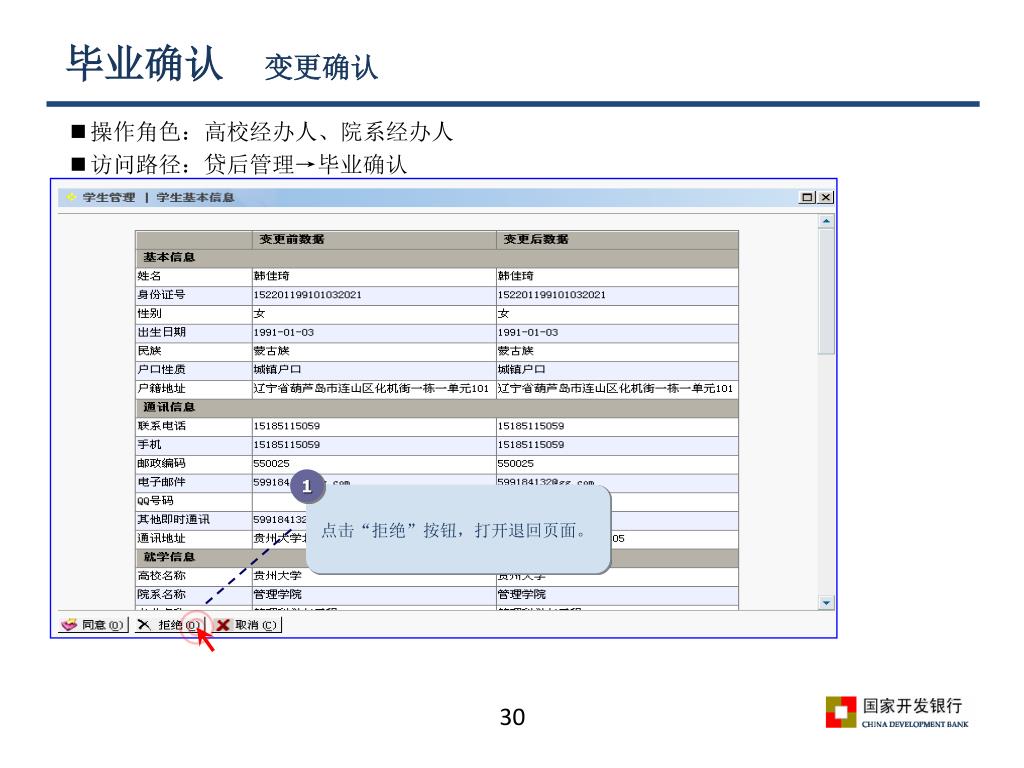The image size is (1024, 768).
Task: Click the 其他即时通讯 row label
Action: coord(173,519)
